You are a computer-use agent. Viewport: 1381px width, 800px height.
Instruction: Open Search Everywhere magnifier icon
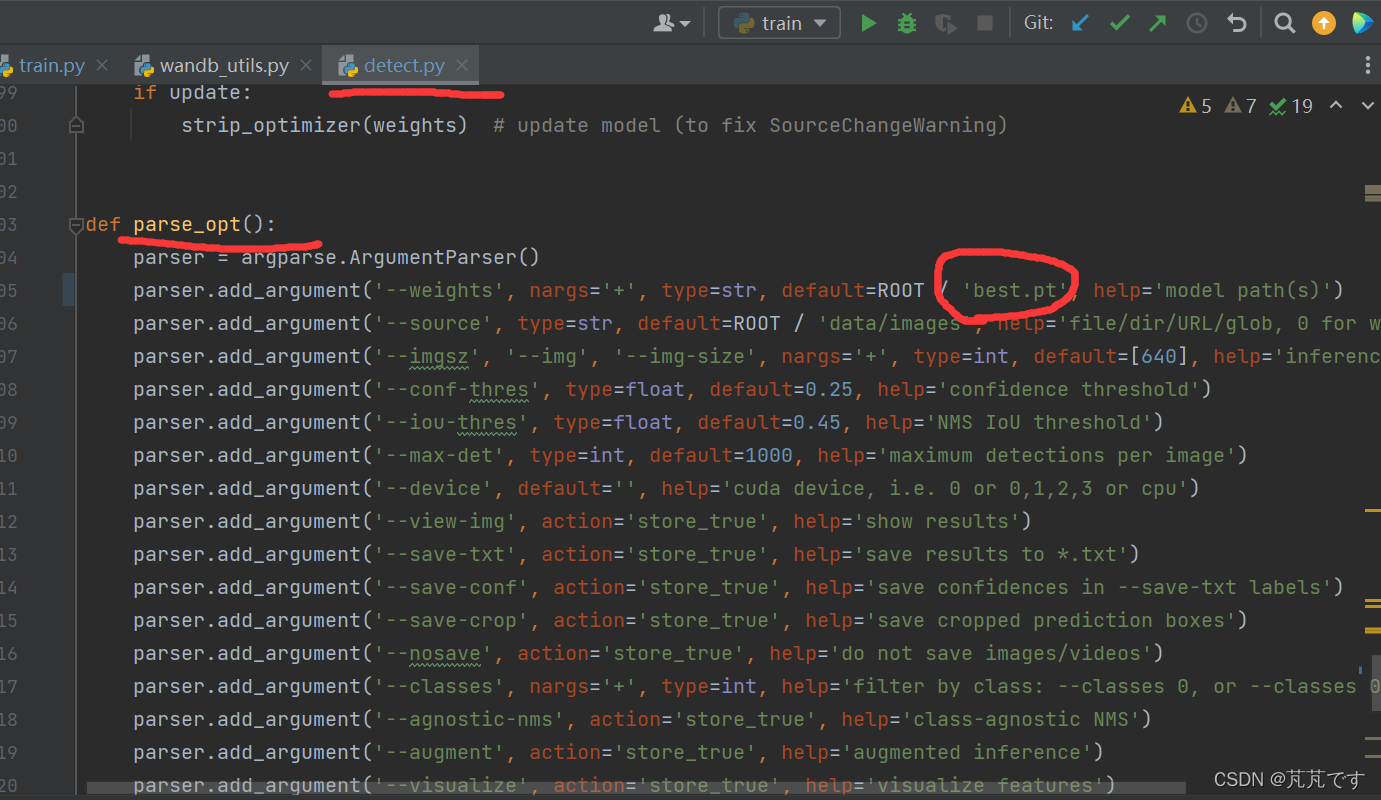[x=1285, y=23]
